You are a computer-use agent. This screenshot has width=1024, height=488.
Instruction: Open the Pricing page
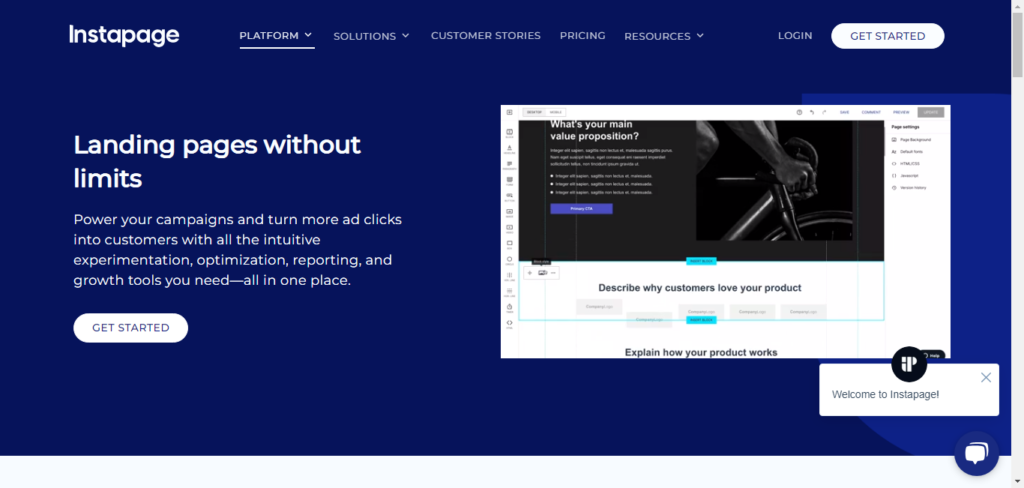583,35
